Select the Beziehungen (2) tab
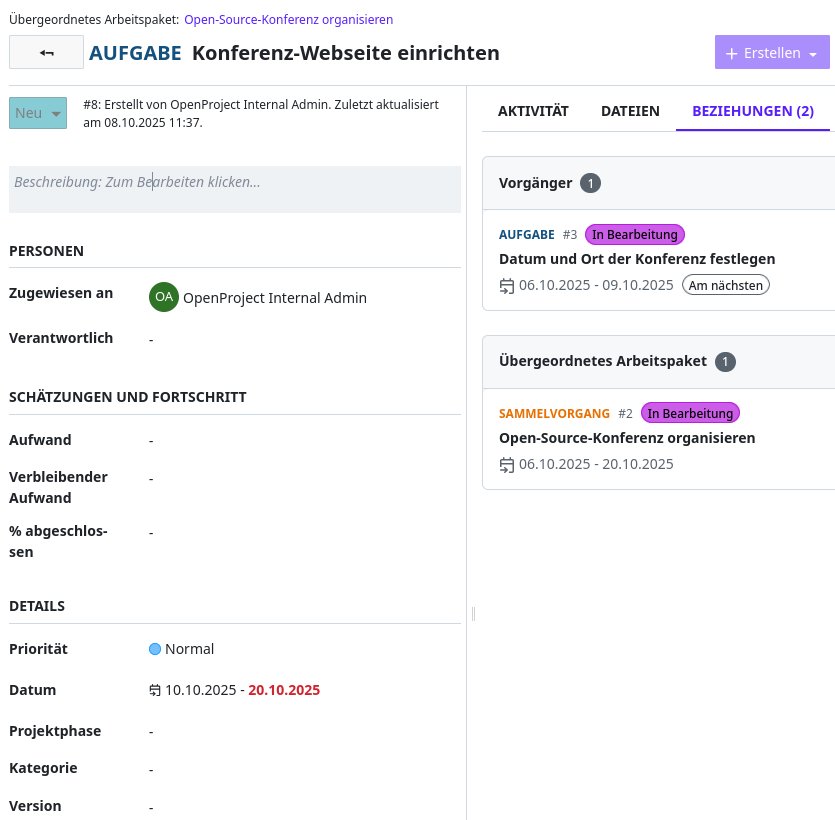Image resolution: width=835 pixels, height=820 pixels. click(x=752, y=111)
